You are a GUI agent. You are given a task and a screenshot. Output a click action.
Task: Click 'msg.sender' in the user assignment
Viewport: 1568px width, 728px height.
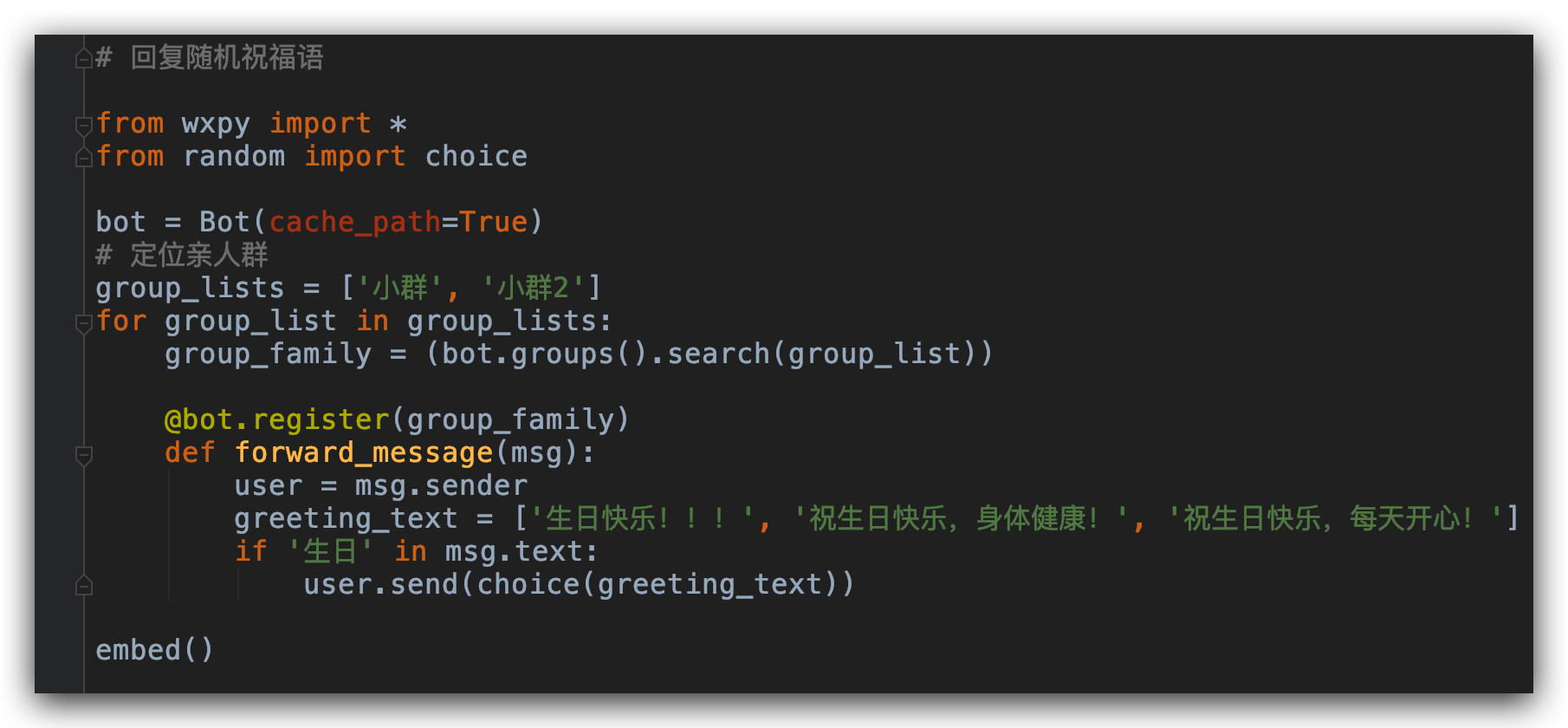click(x=441, y=485)
